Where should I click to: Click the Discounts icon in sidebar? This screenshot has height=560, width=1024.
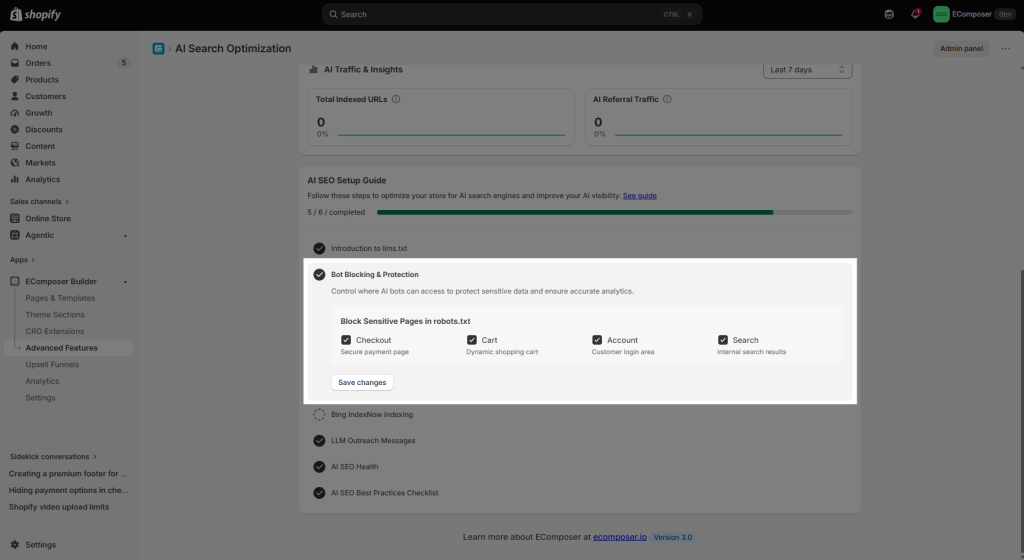point(15,130)
